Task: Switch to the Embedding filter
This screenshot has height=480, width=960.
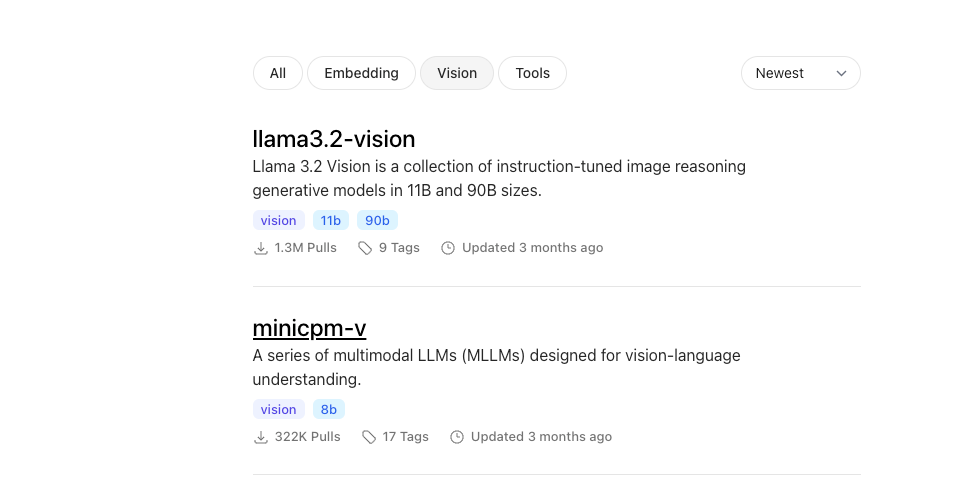Action: coord(361,73)
